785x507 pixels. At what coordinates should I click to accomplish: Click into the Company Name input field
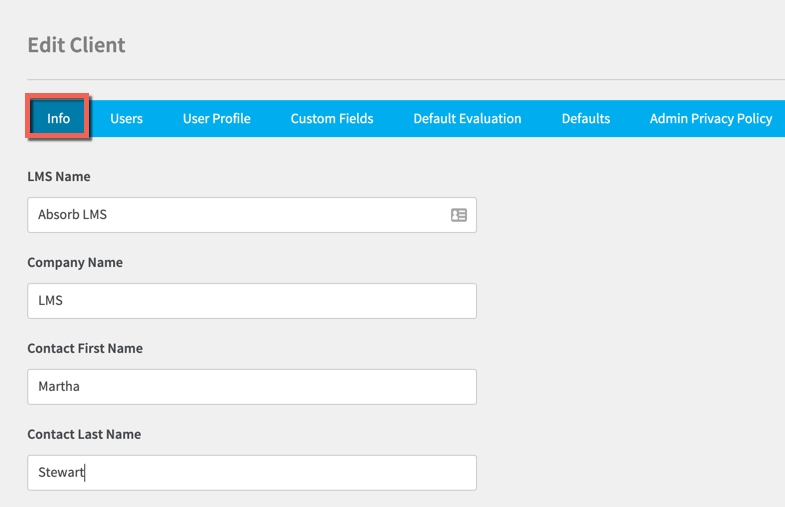point(252,301)
